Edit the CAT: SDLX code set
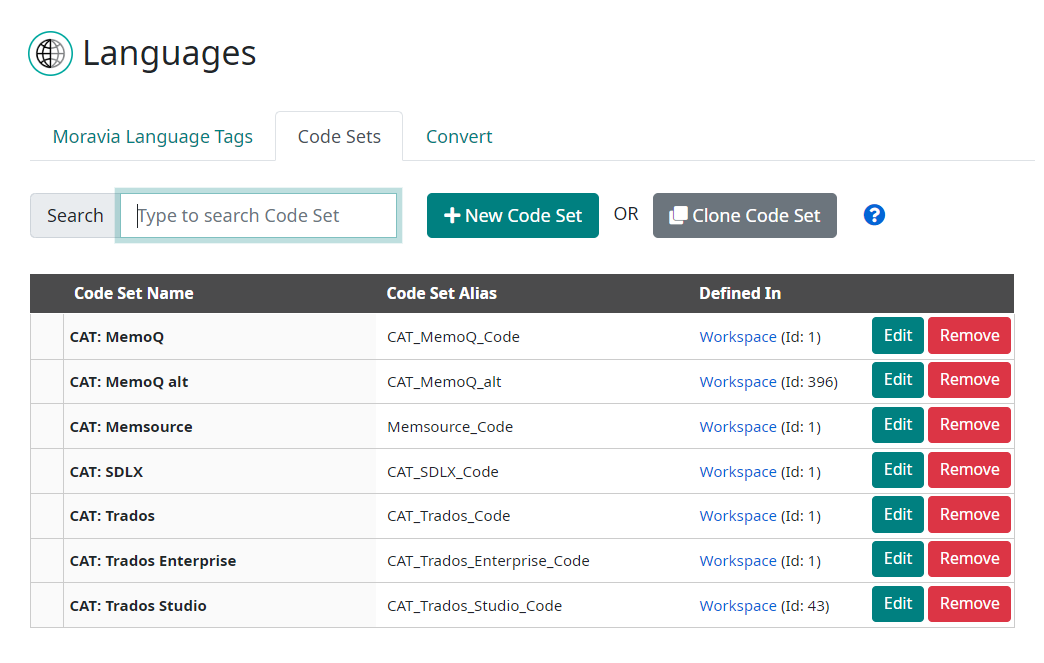Image resolution: width=1044 pixels, height=663 pixels. click(898, 470)
